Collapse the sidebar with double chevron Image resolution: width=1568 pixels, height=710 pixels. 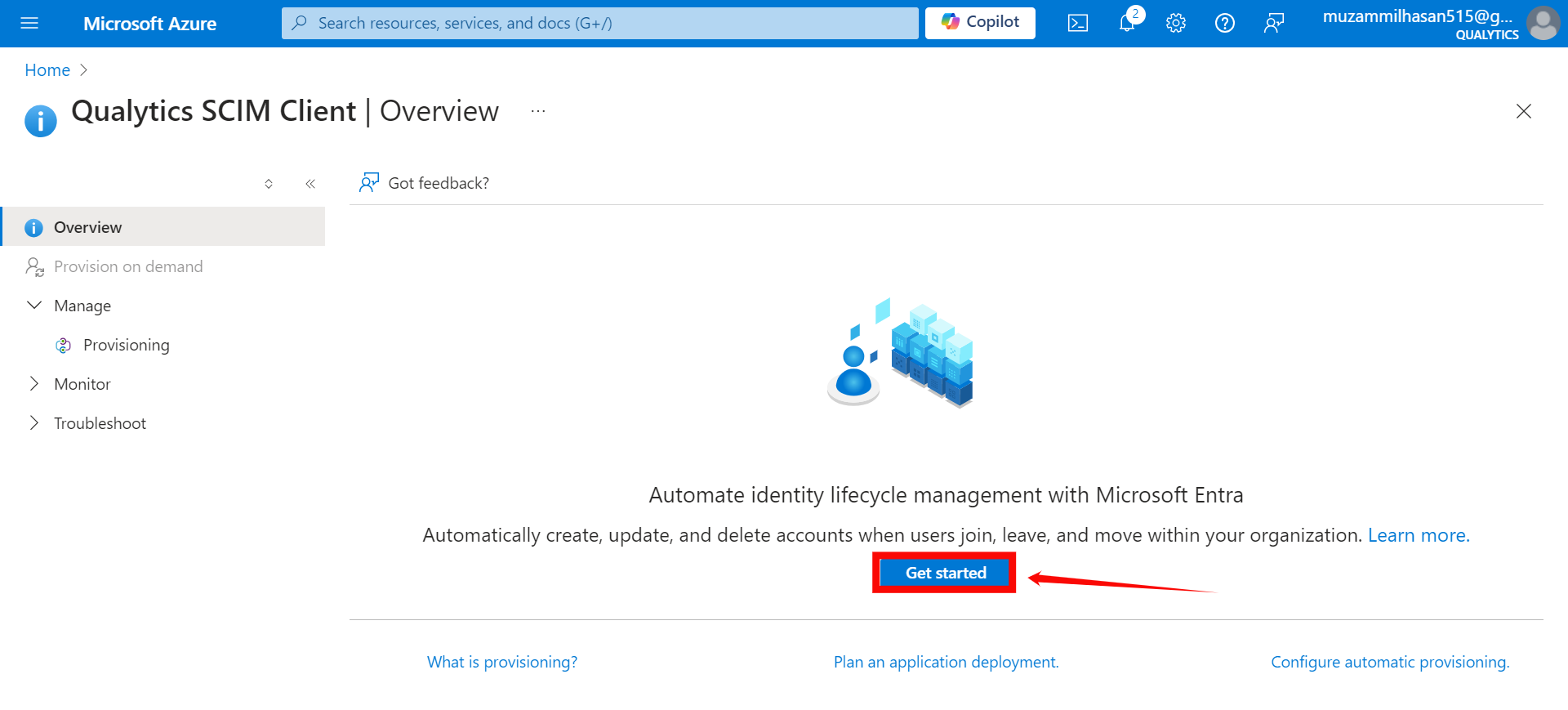coord(310,184)
